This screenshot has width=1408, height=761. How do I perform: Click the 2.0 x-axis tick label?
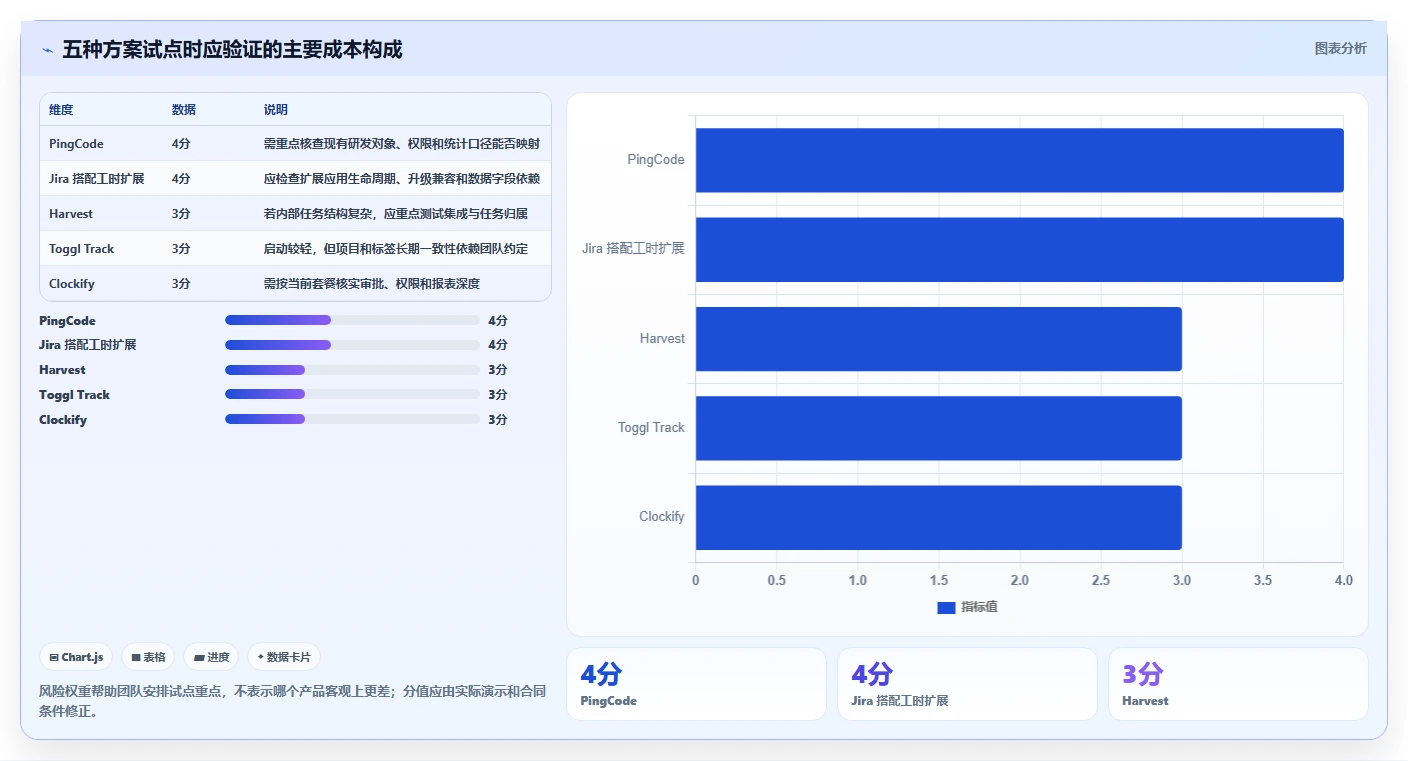(1019, 581)
